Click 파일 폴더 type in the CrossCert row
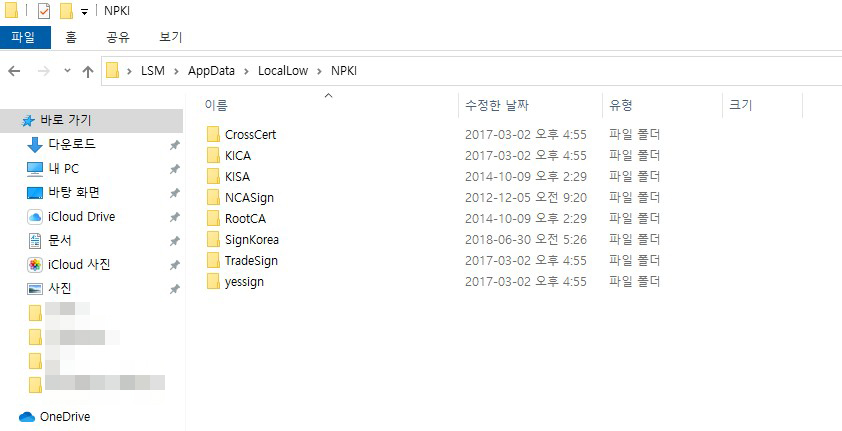The image size is (842, 431). coord(635,134)
